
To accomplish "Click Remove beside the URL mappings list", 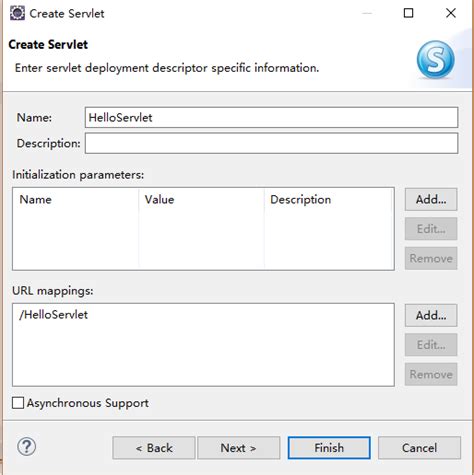I will [431, 374].
